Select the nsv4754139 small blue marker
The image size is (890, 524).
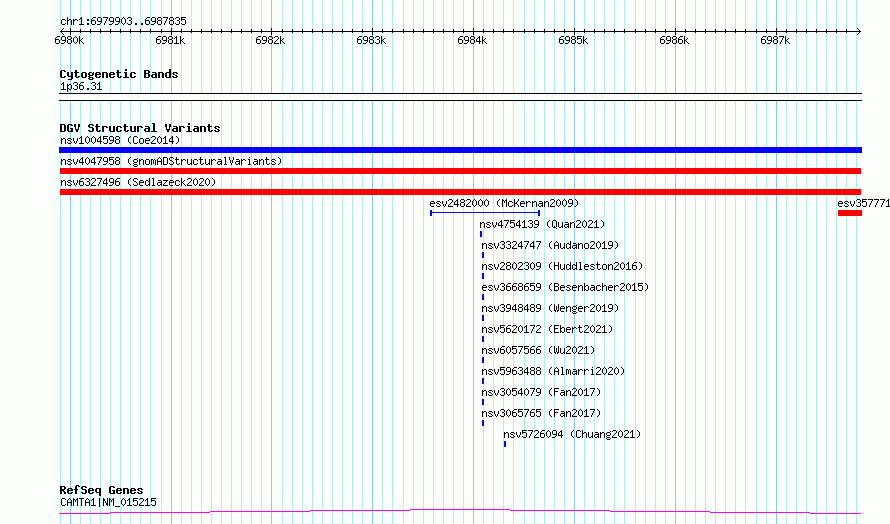coord(481,234)
